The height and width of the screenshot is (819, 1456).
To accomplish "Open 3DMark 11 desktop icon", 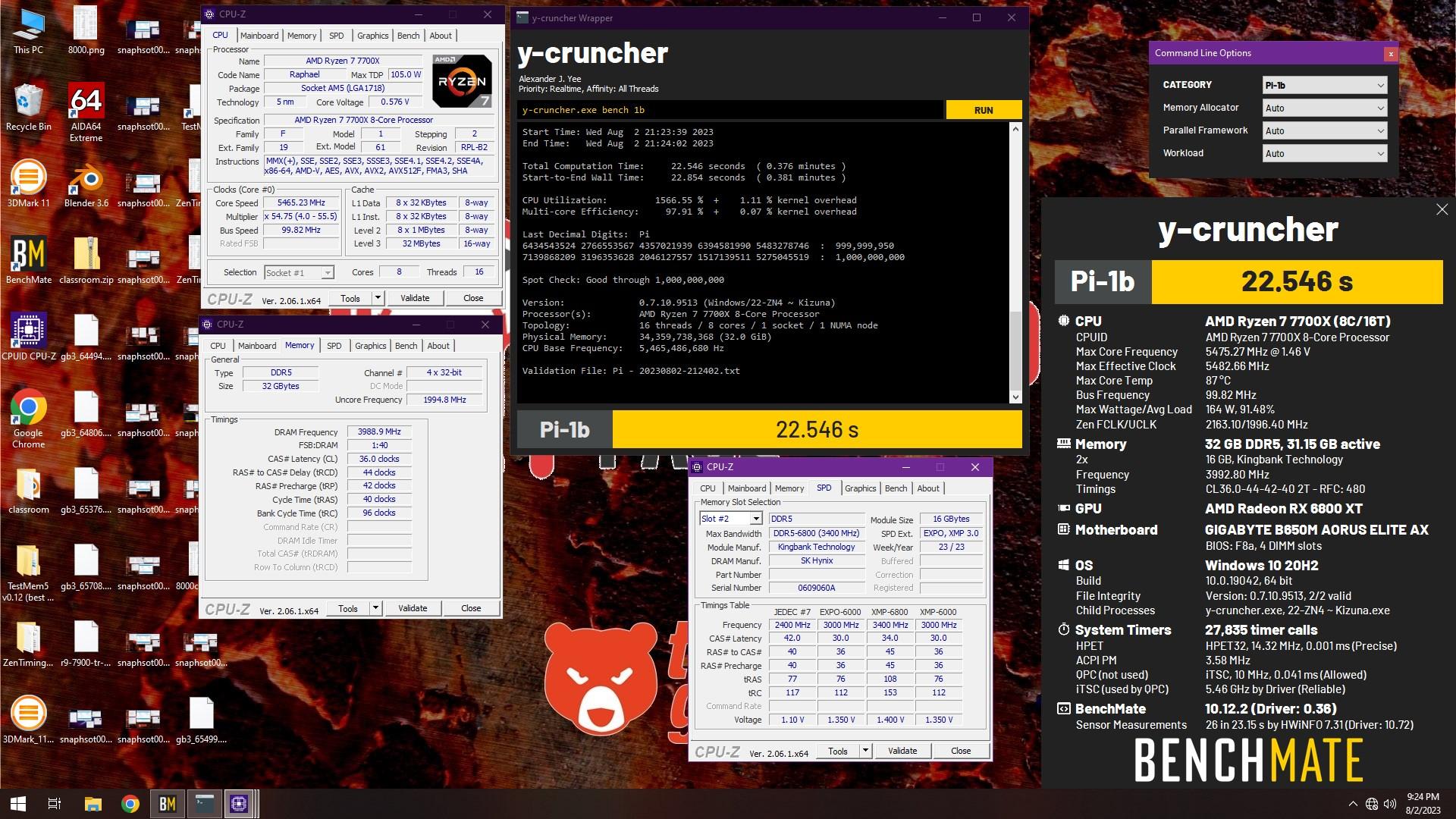I will (28, 180).
